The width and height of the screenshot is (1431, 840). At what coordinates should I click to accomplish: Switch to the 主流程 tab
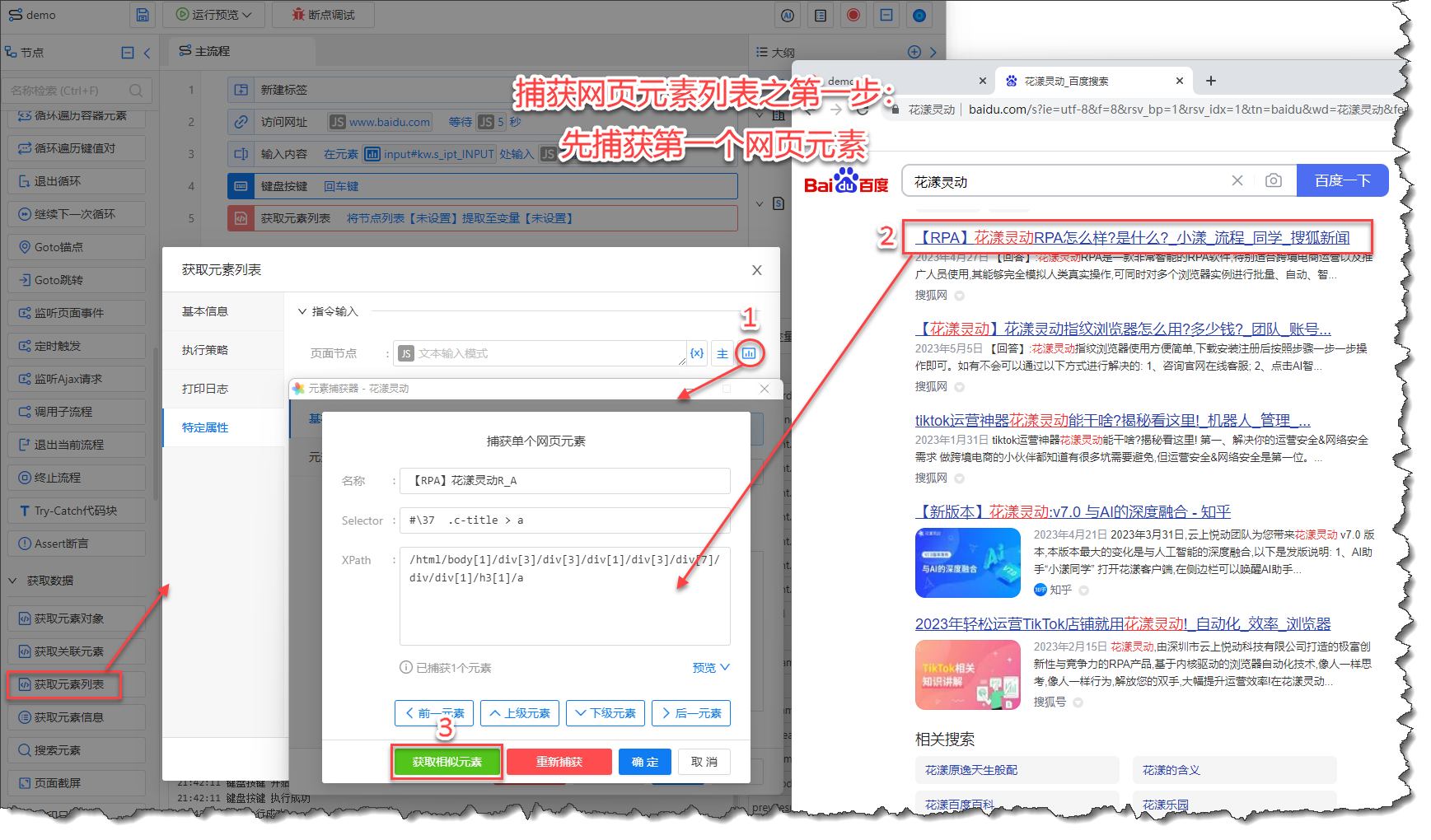tap(241, 51)
